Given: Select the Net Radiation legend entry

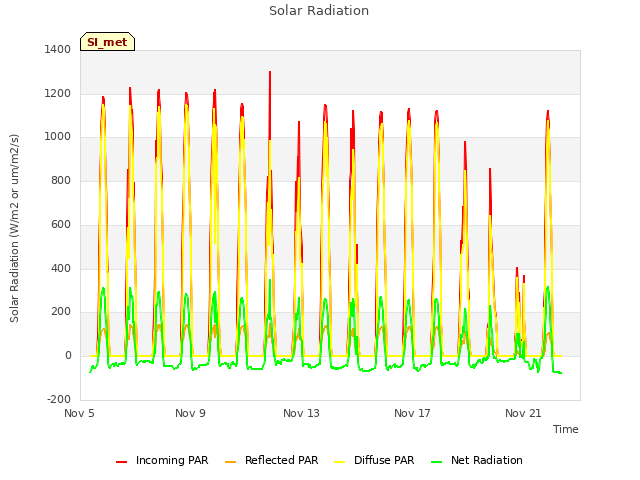Looking at the screenshot, I should click(477, 460).
